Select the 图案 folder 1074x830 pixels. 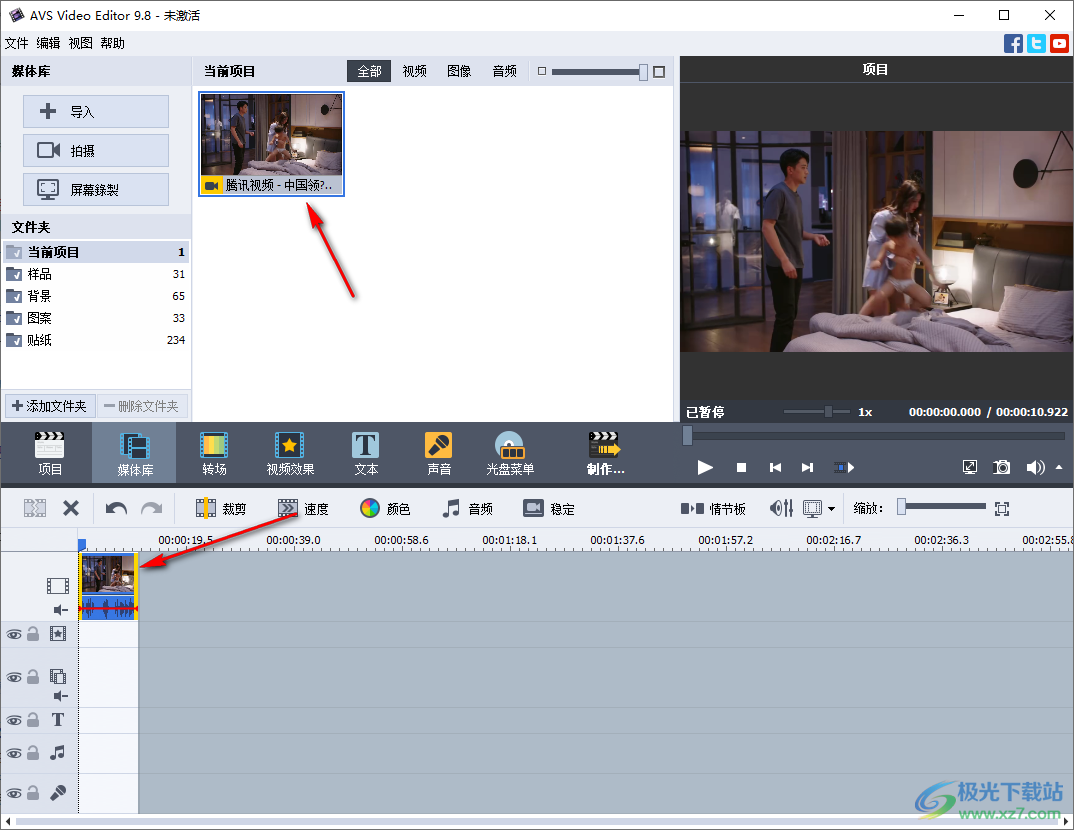[x=96, y=318]
